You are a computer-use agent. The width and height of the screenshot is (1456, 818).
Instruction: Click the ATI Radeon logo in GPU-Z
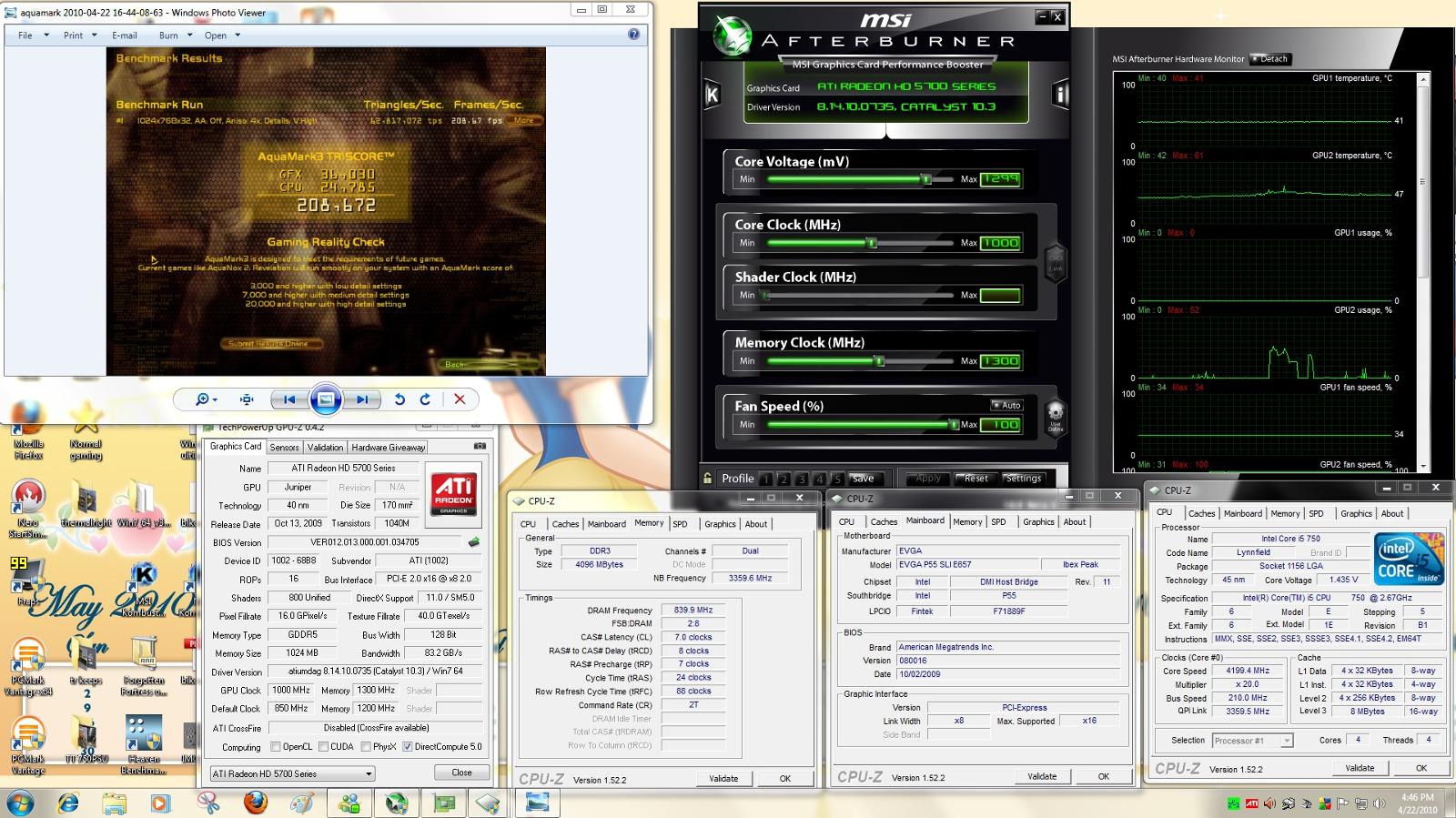coord(453,494)
